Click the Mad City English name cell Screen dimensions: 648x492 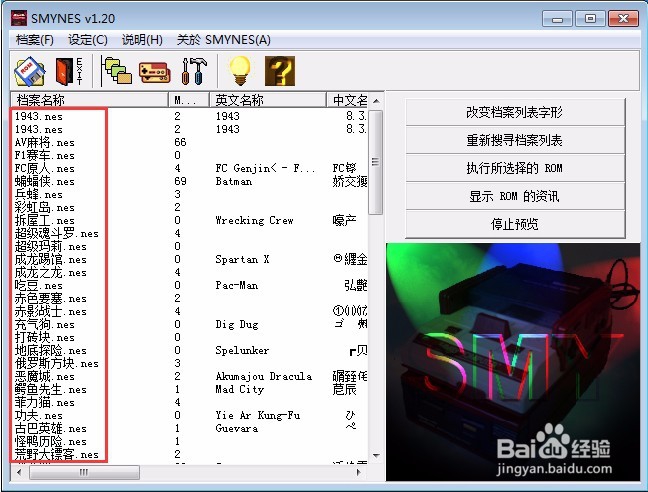click(x=239, y=390)
